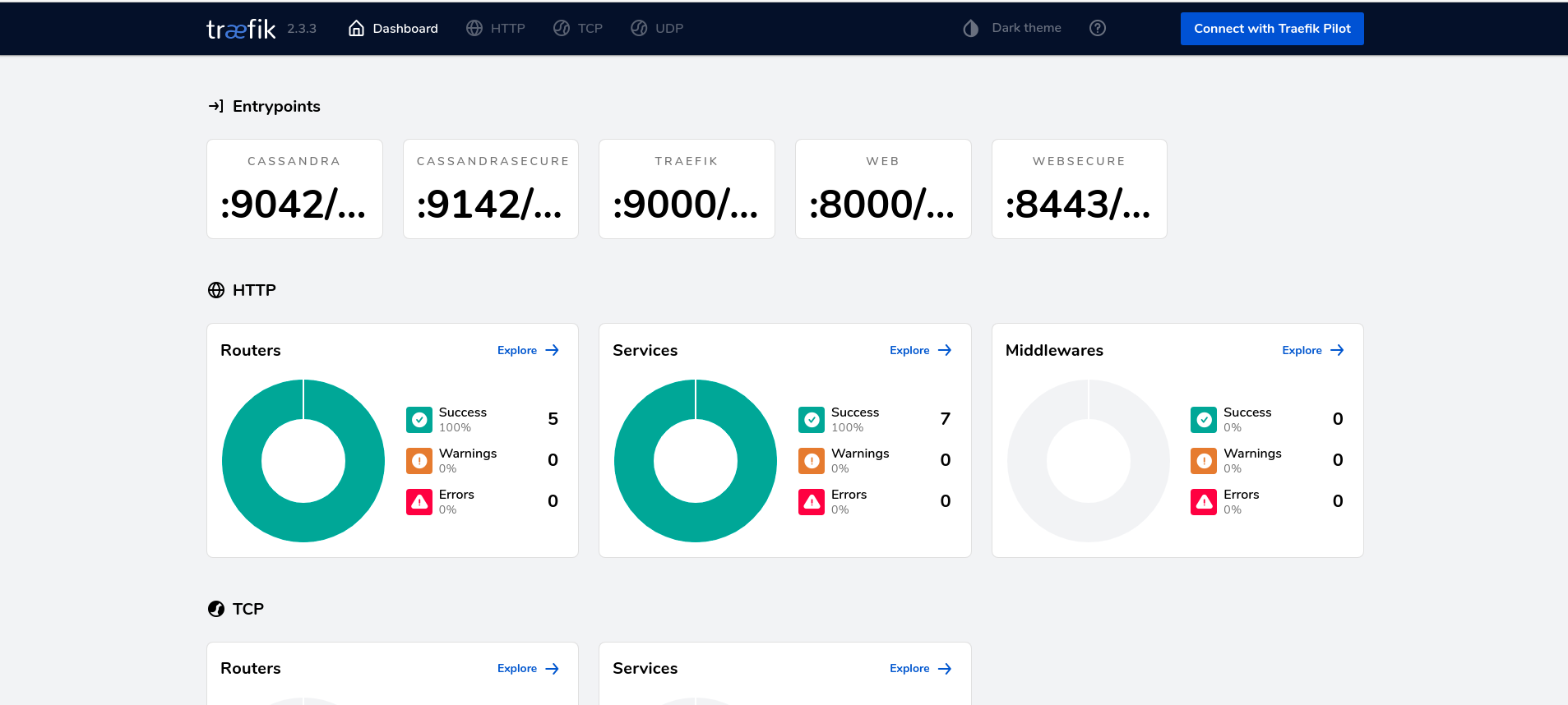1568x705 pixels.
Task: Click Services Warnings exclamation icon
Action: click(x=812, y=461)
